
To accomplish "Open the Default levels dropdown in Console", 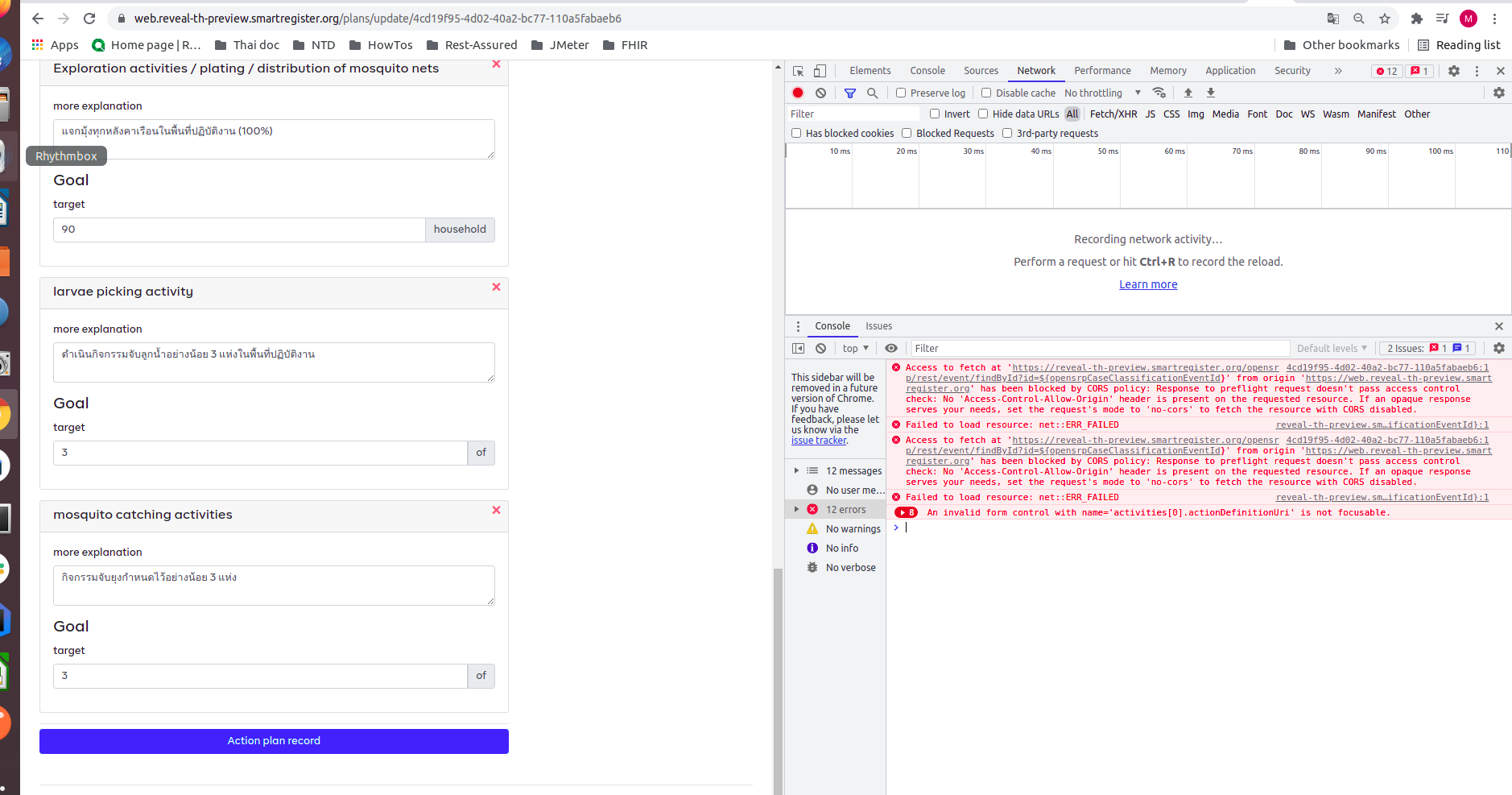I will click(1332, 348).
